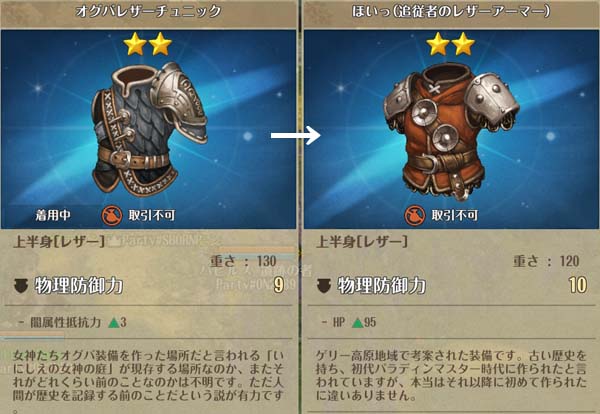Click the white arrow between the two items
Image resolution: width=600 pixels, height=414 pixels.
pyautogui.click(x=295, y=135)
